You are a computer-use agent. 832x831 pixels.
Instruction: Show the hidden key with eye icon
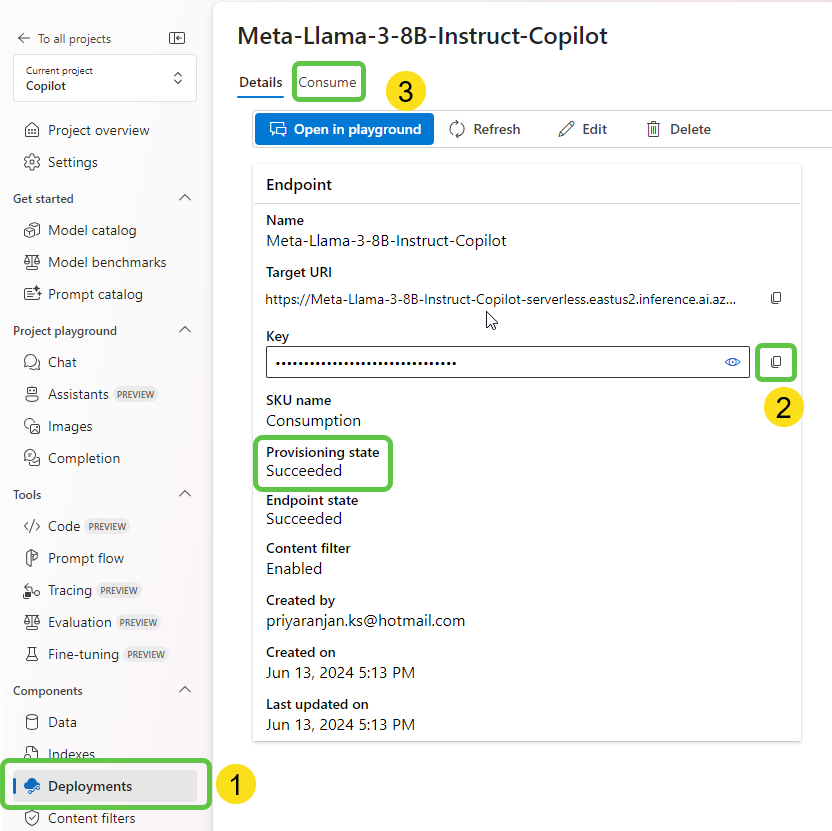[x=732, y=362]
